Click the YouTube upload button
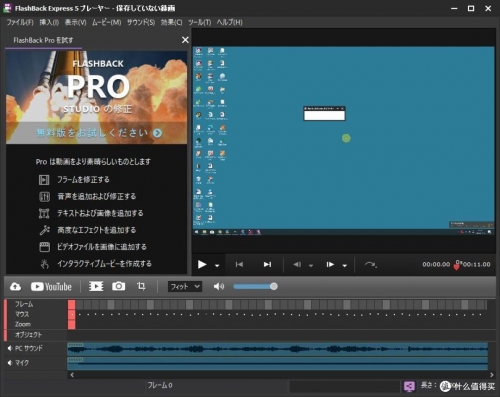Viewport: 500px width, 397px height. click(x=51, y=286)
